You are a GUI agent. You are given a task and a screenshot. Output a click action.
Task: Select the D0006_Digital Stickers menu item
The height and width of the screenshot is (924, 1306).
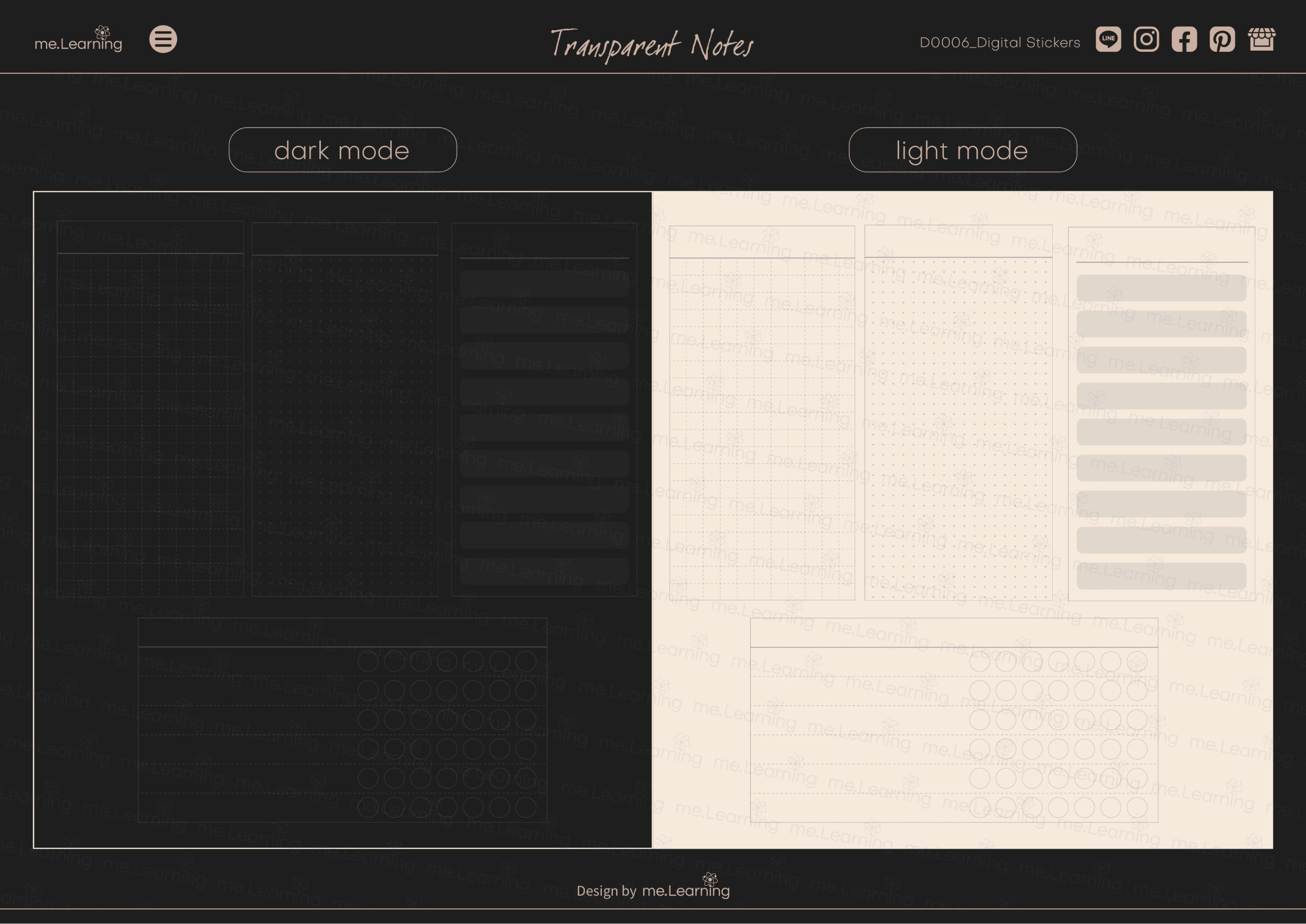[1000, 42]
